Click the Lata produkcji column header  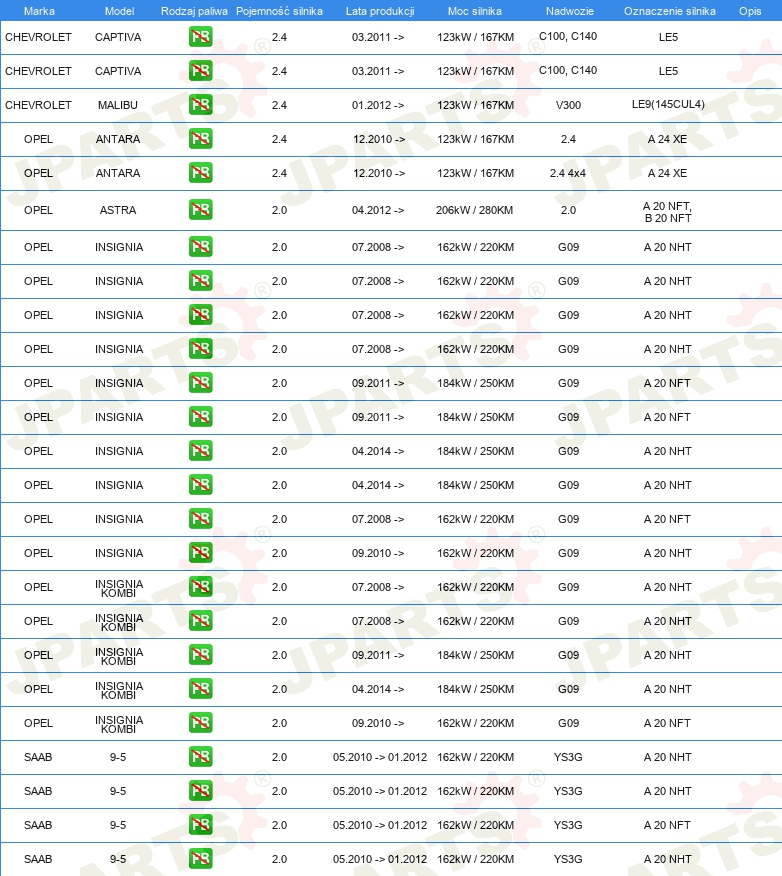tap(380, 11)
